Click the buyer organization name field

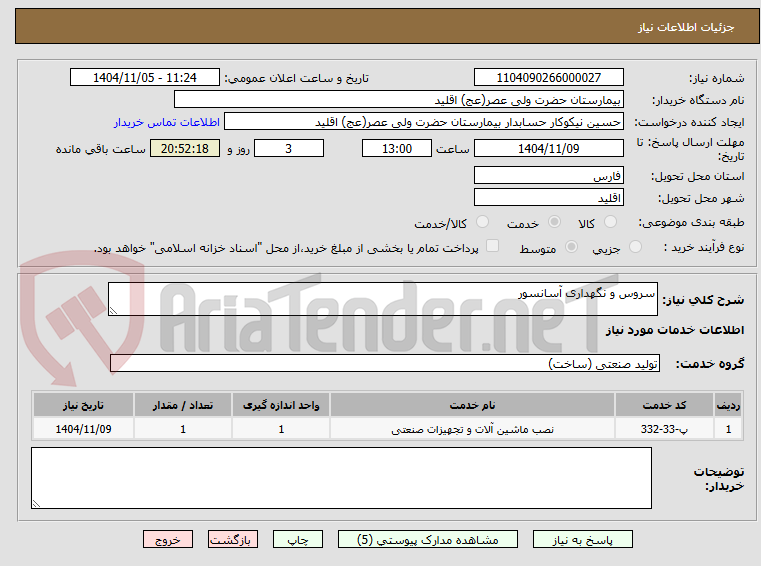click(398, 100)
